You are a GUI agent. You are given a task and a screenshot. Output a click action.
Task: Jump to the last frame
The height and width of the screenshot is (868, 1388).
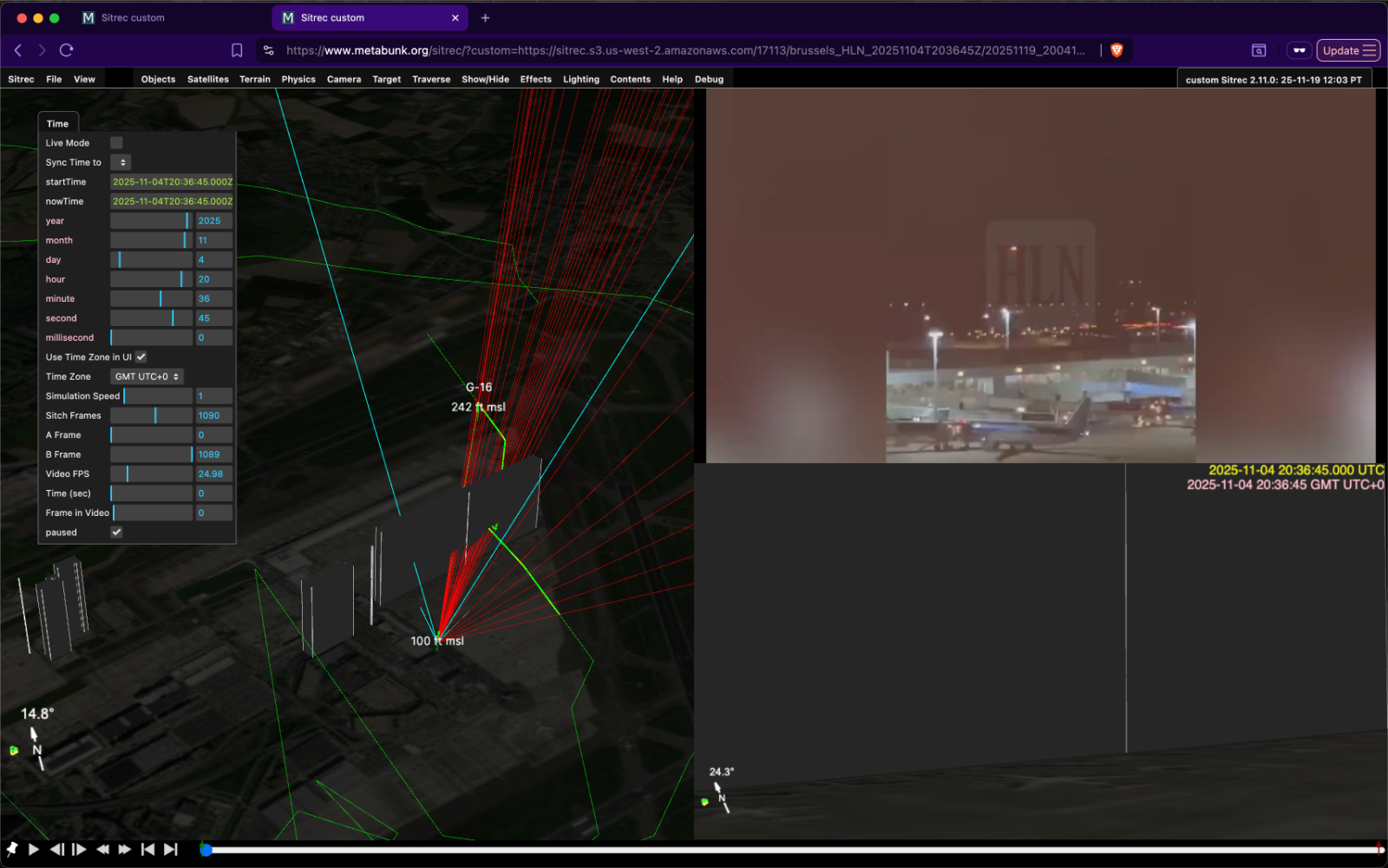(171, 850)
